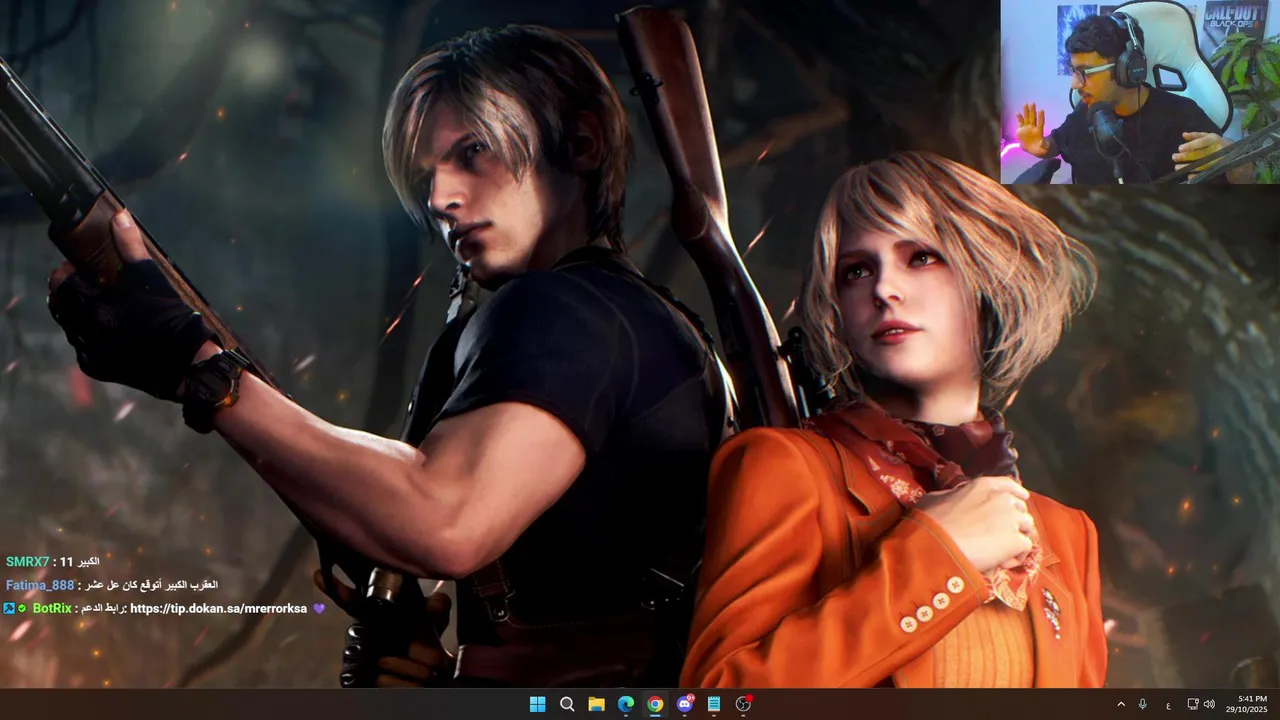Open taskbar Search magnifier

(x=567, y=704)
